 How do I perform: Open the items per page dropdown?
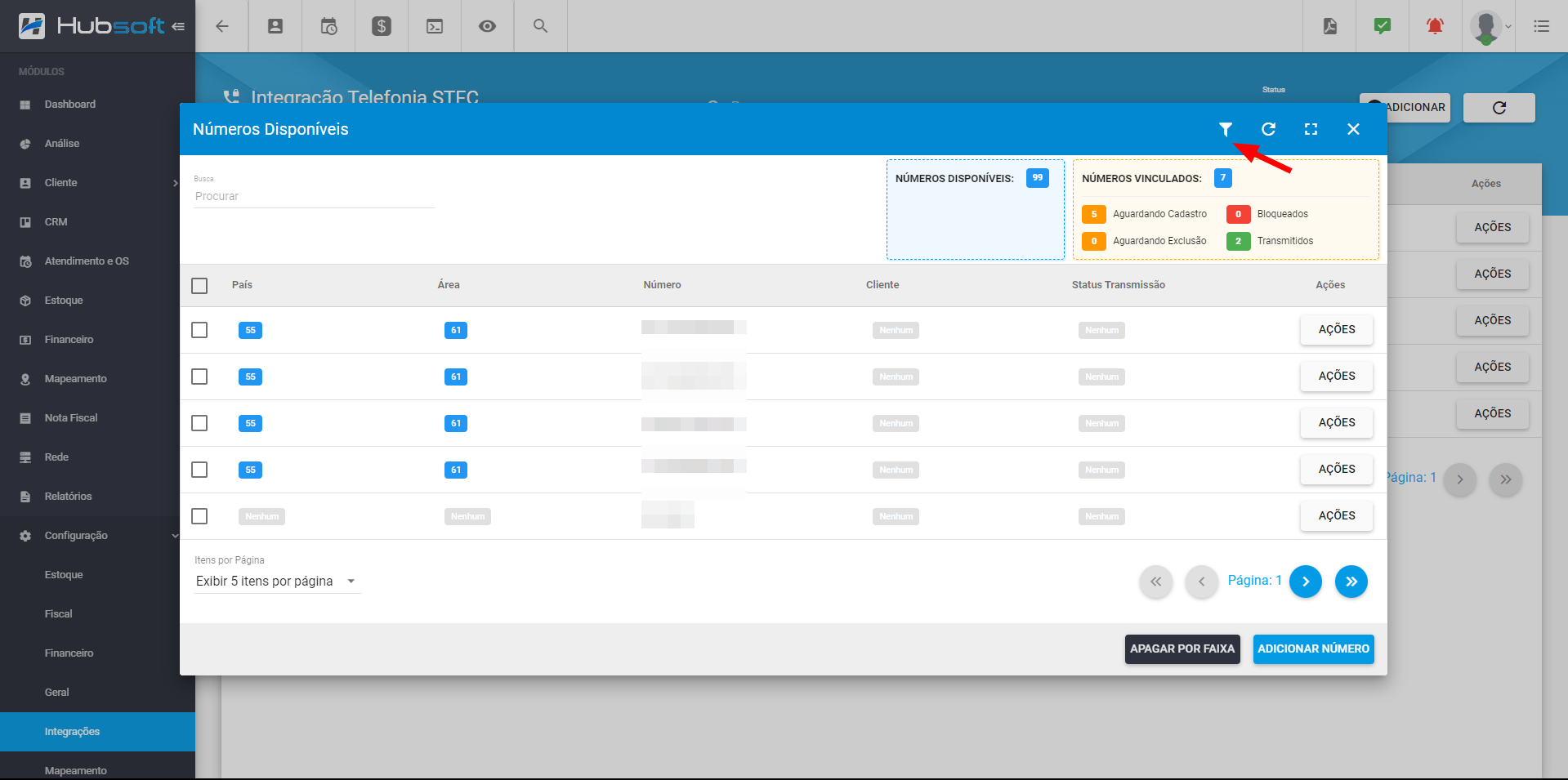pyautogui.click(x=276, y=582)
